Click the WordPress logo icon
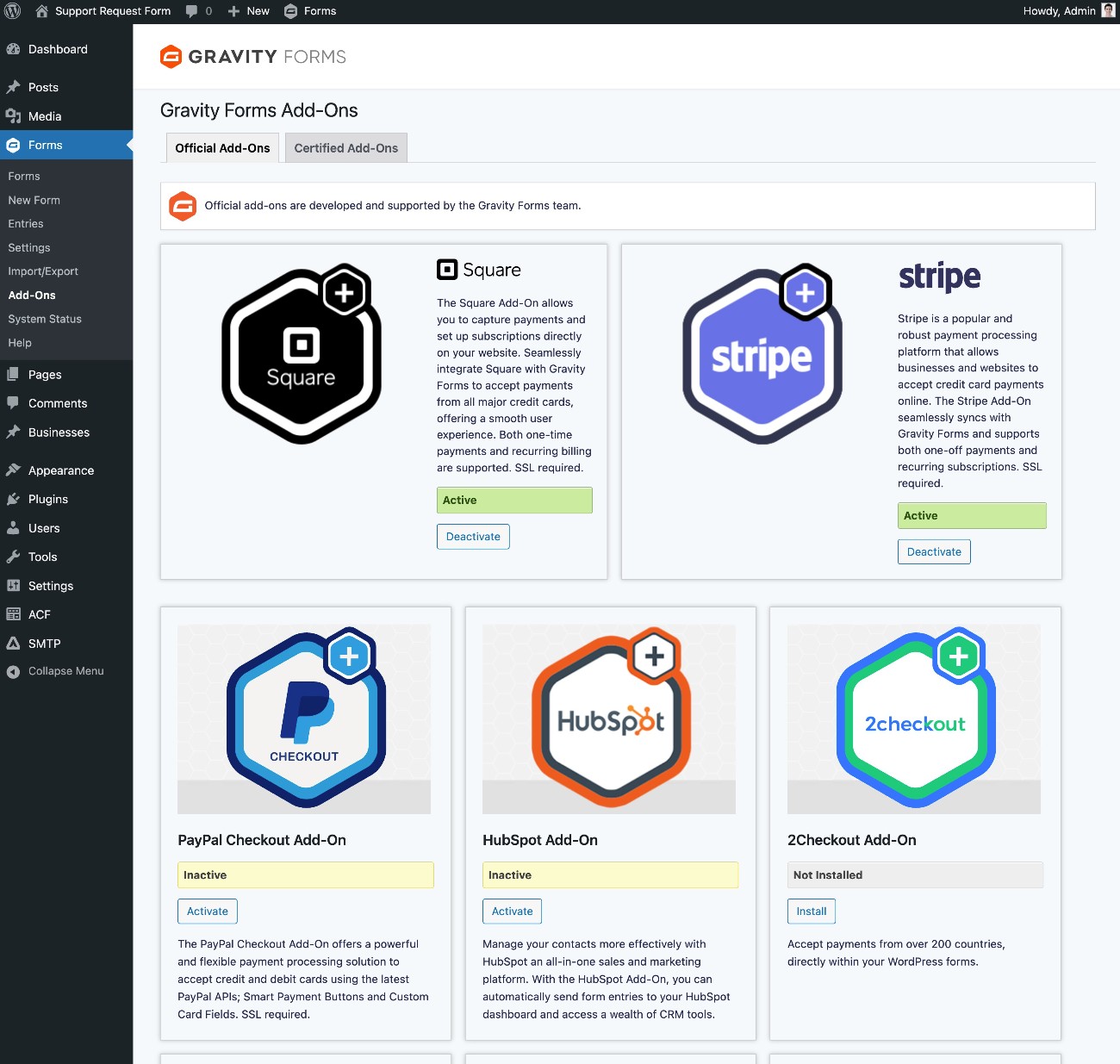Viewport: 1120px width, 1064px height. pyautogui.click(x=13, y=11)
